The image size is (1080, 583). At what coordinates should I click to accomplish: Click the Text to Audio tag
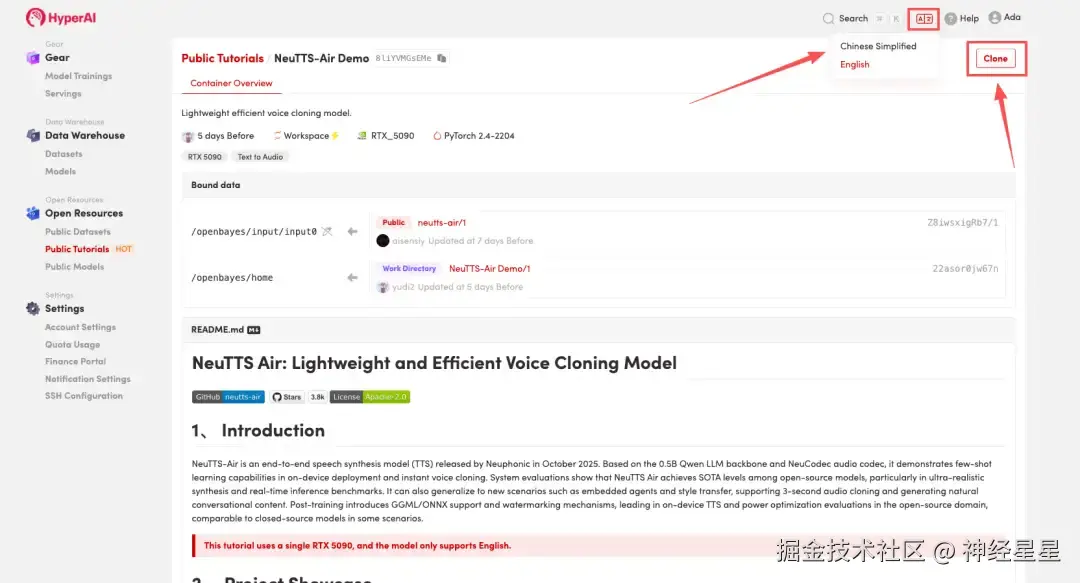click(x=260, y=157)
